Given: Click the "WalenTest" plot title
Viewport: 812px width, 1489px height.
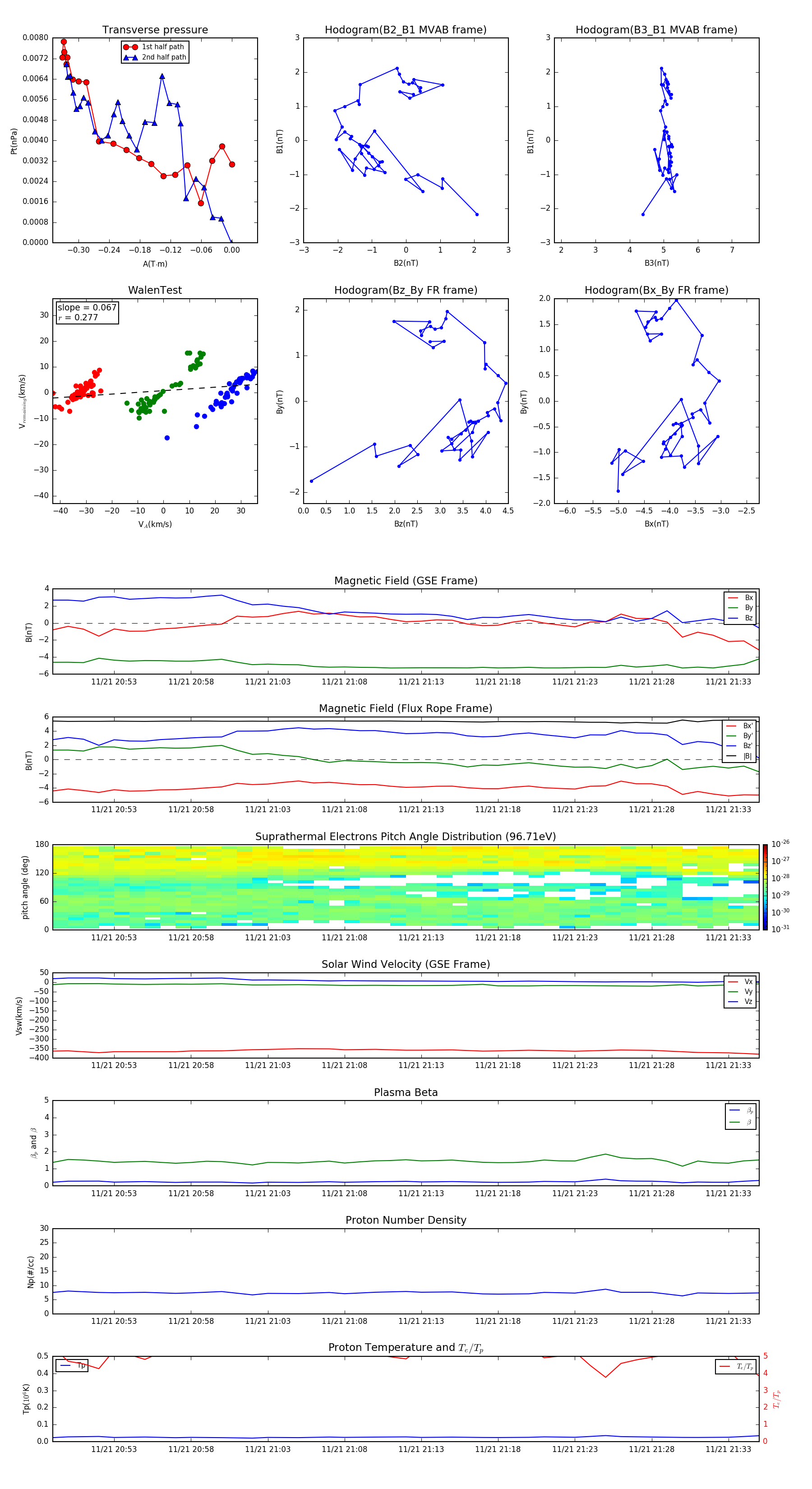Looking at the screenshot, I should (155, 290).
